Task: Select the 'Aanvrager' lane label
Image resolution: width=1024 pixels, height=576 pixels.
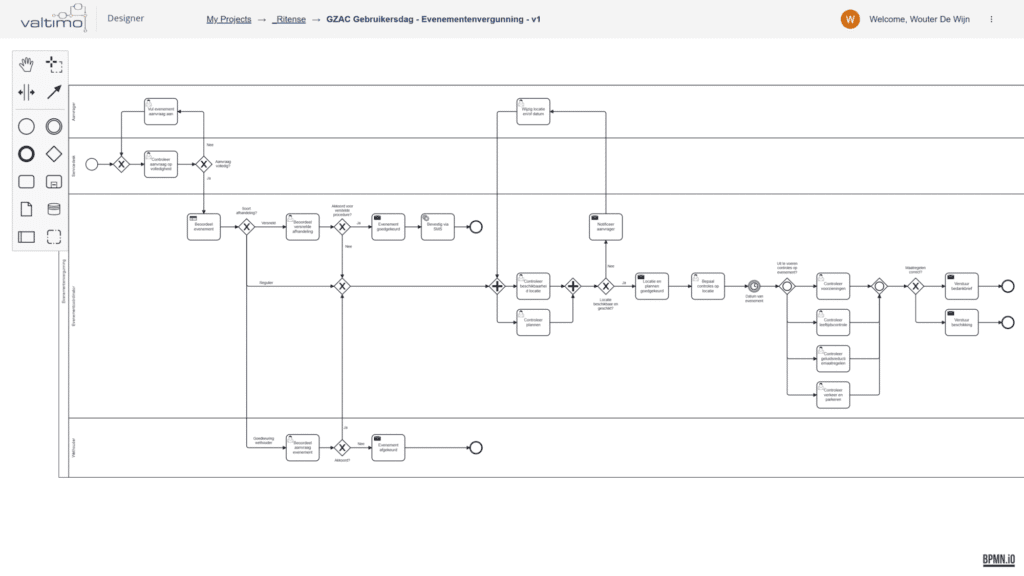Action: [74, 112]
